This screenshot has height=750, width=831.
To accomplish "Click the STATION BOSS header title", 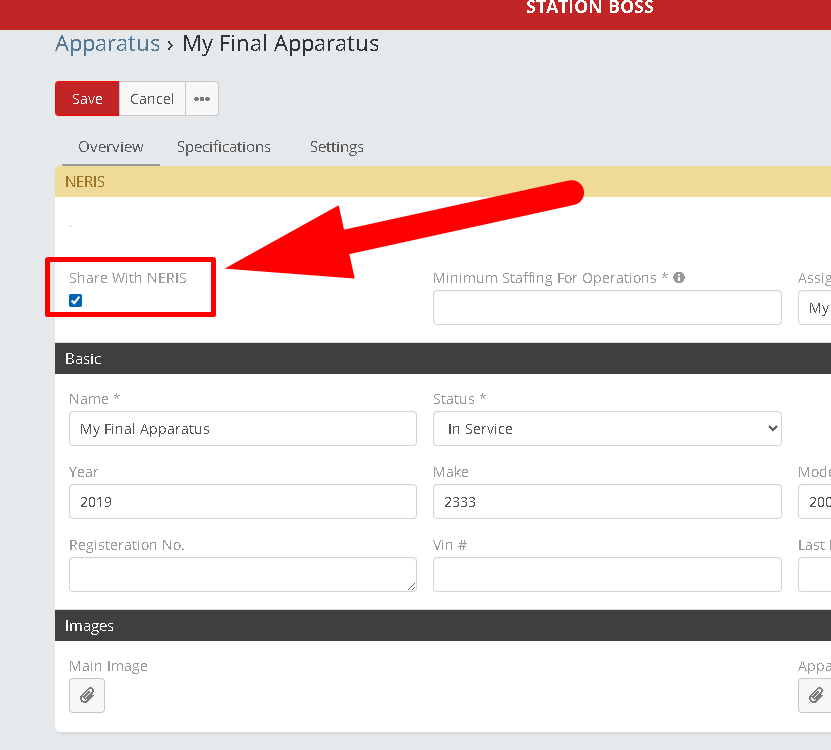I will 590,8.
